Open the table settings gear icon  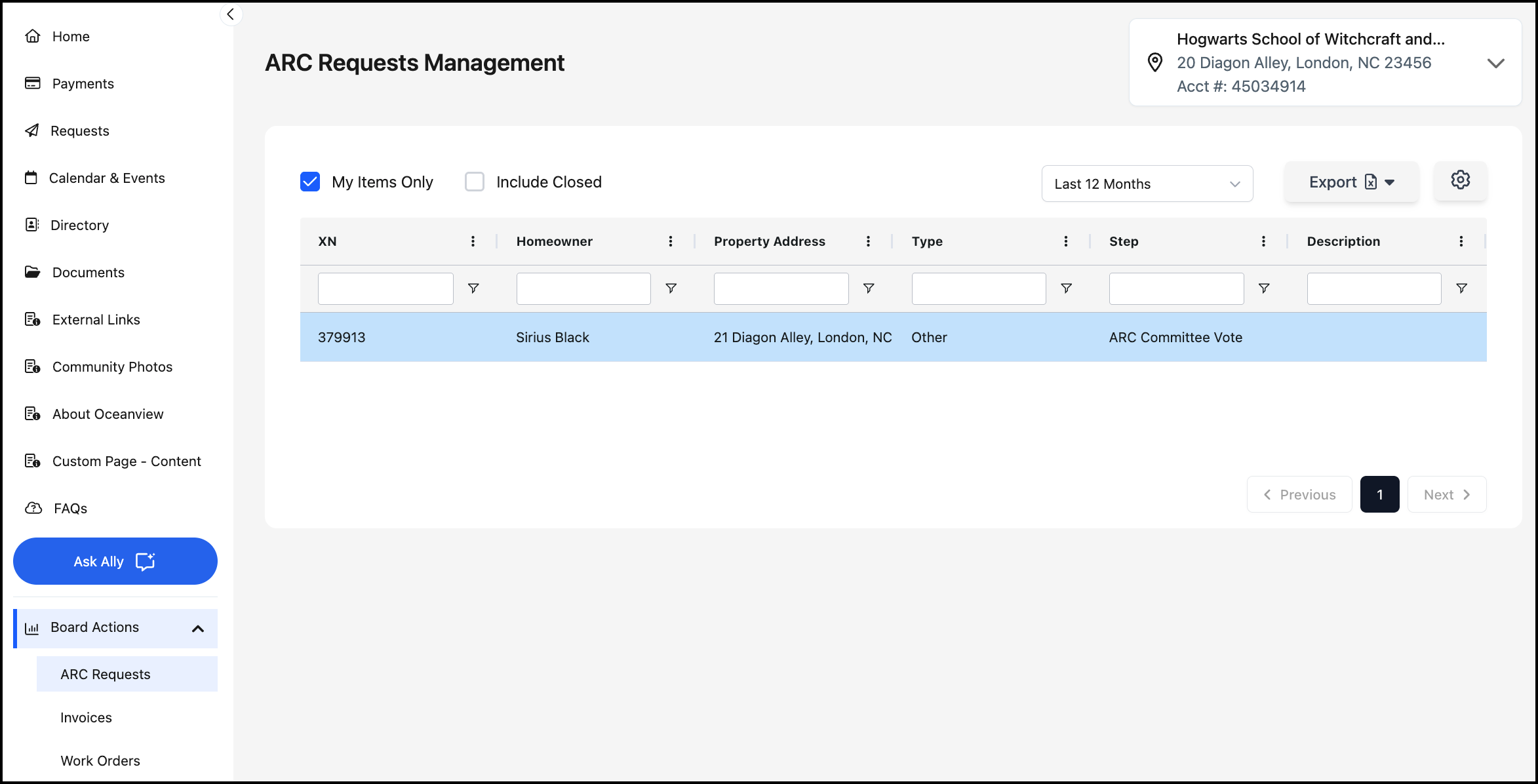[1460, 180]
